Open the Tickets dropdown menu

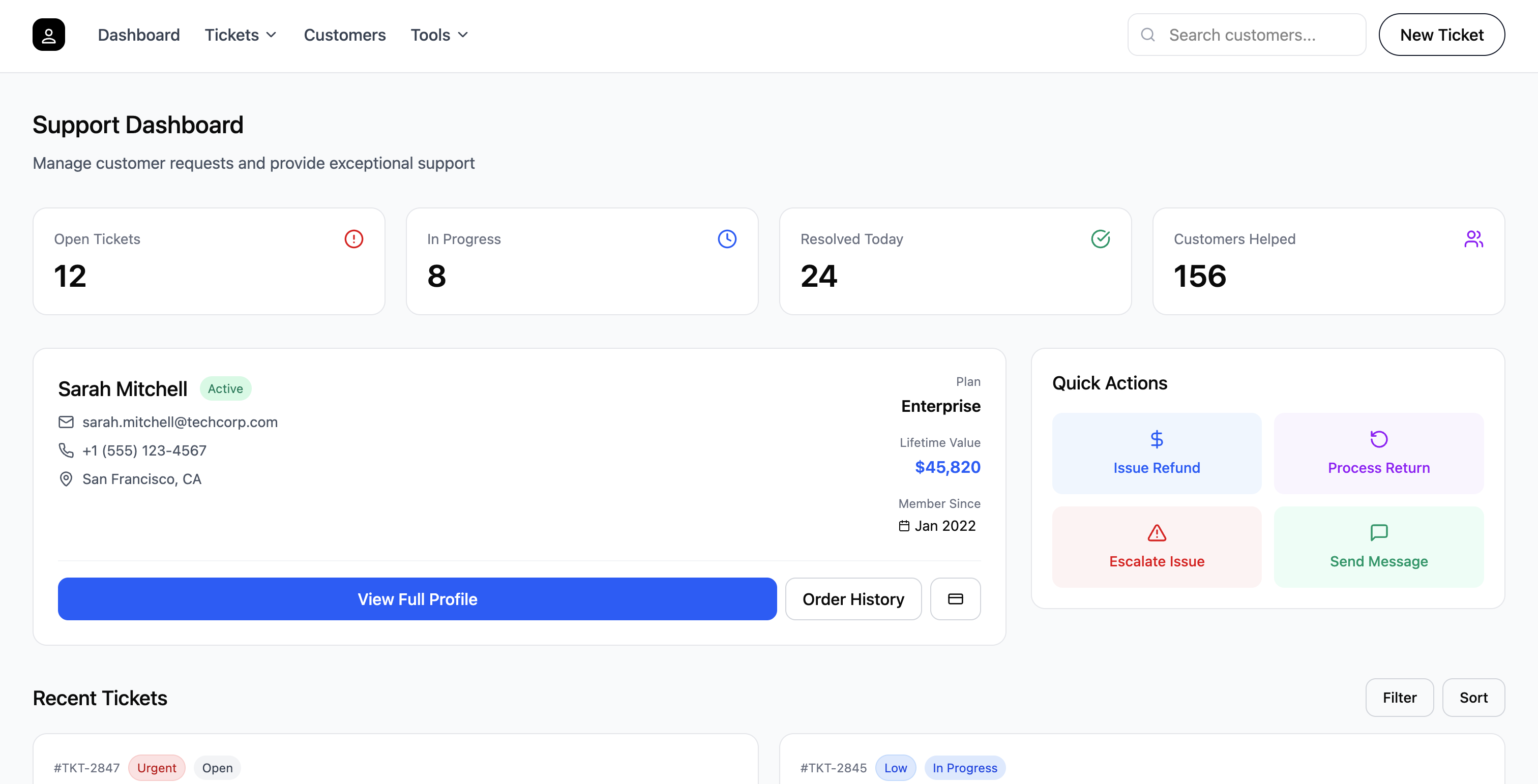point(240,35)
